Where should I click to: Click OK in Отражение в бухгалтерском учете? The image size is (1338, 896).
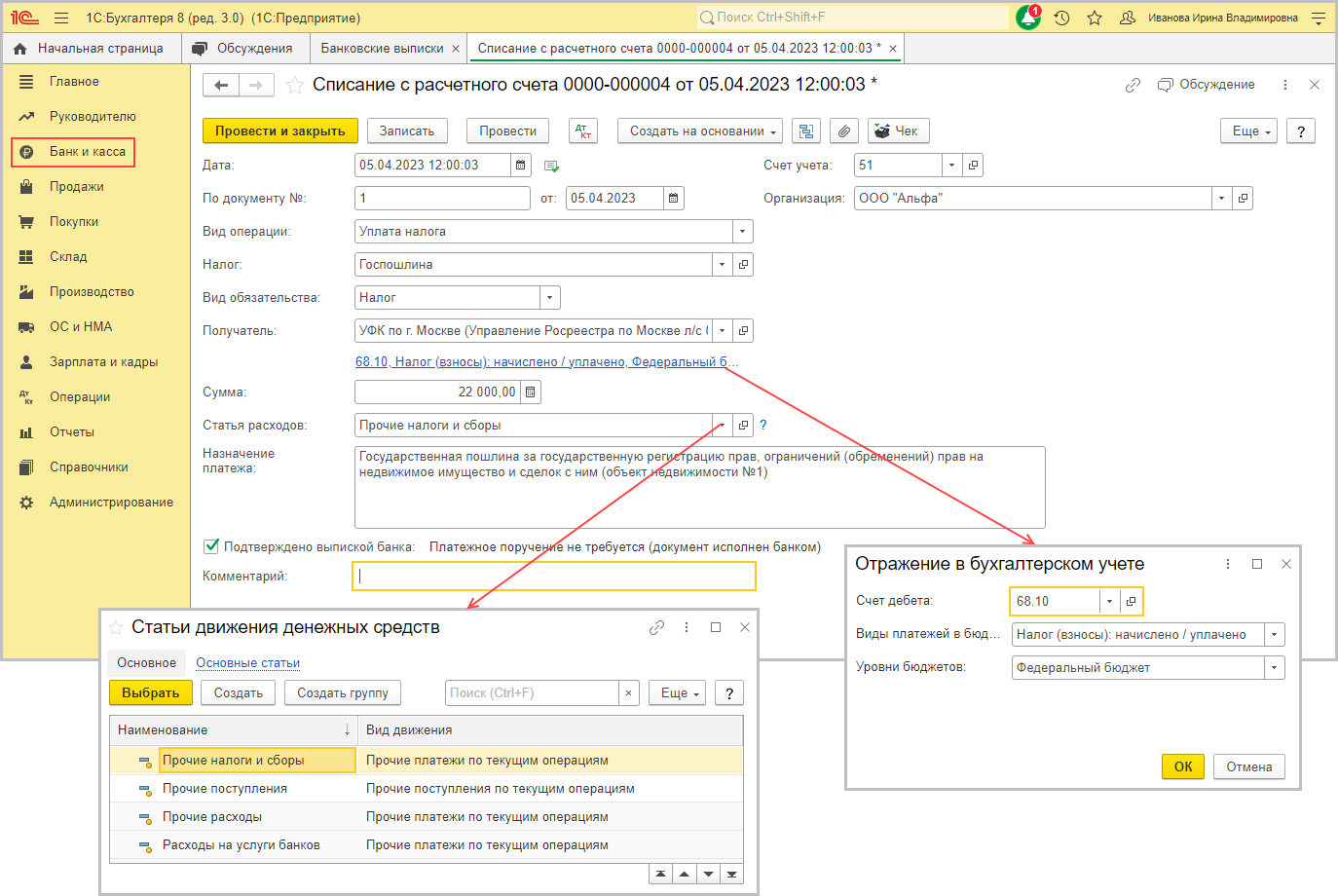(x=1183, y=767)
